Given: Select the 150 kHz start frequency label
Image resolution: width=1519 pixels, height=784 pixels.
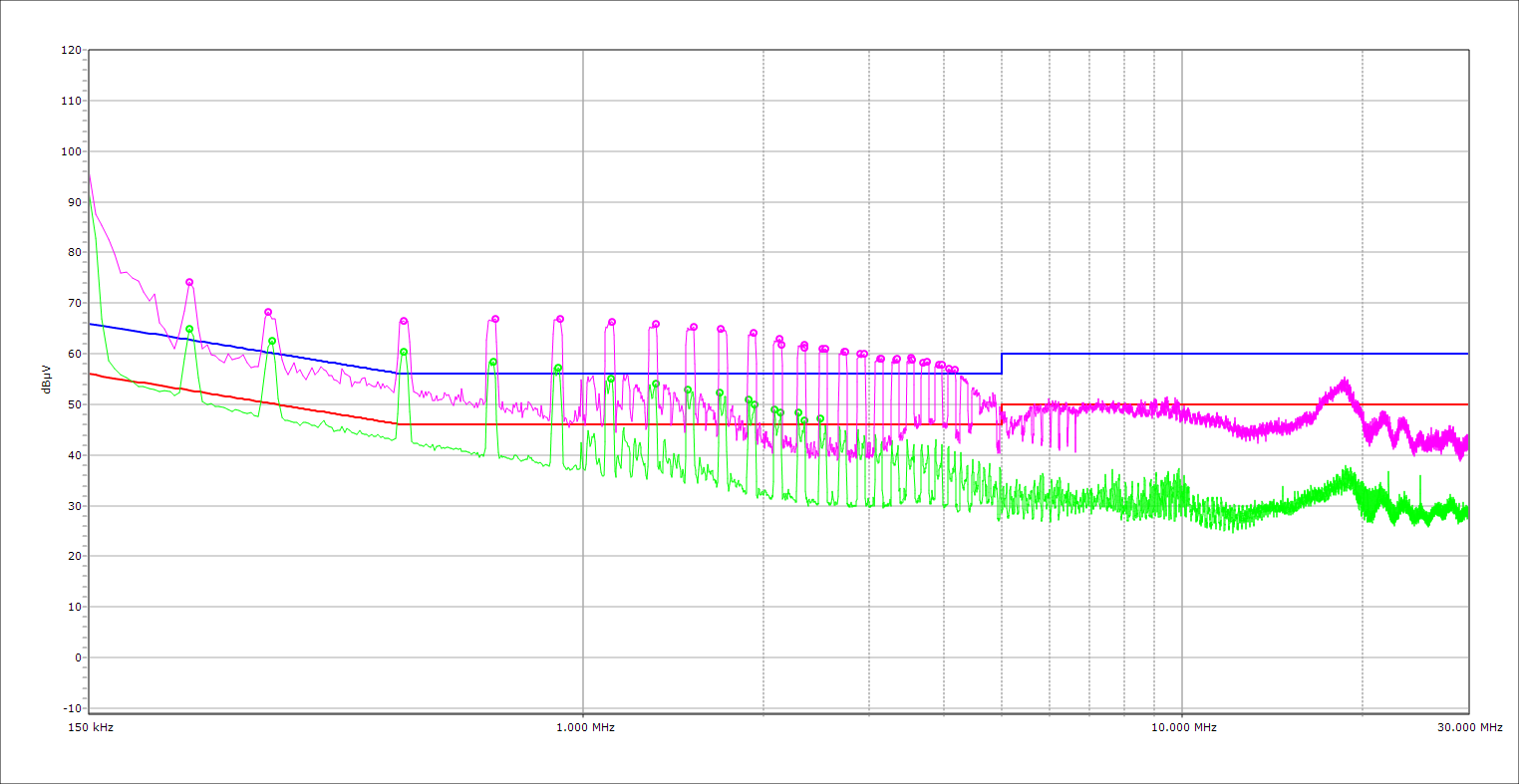Looking at the screenshot, I should tap(90, 728).
